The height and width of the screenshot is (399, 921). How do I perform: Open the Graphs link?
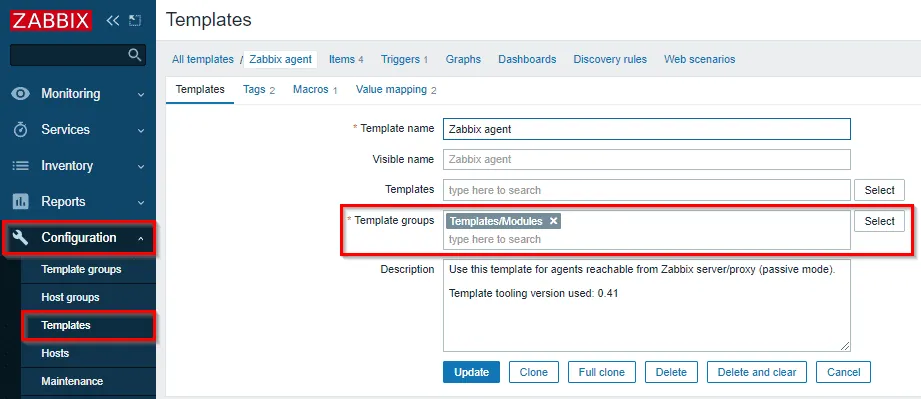tap(463, 59)
